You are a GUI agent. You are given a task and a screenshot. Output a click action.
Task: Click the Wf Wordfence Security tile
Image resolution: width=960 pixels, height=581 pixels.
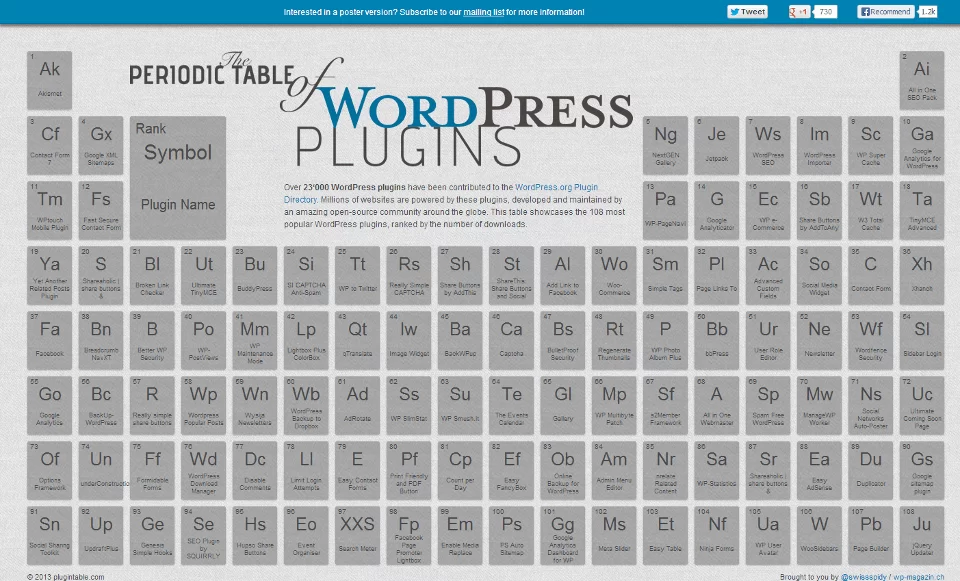[871, 340]
